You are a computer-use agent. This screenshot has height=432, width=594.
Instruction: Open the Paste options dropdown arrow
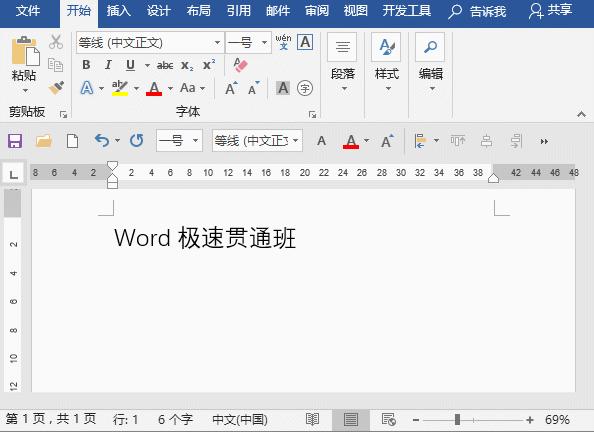tap(25, 91)
